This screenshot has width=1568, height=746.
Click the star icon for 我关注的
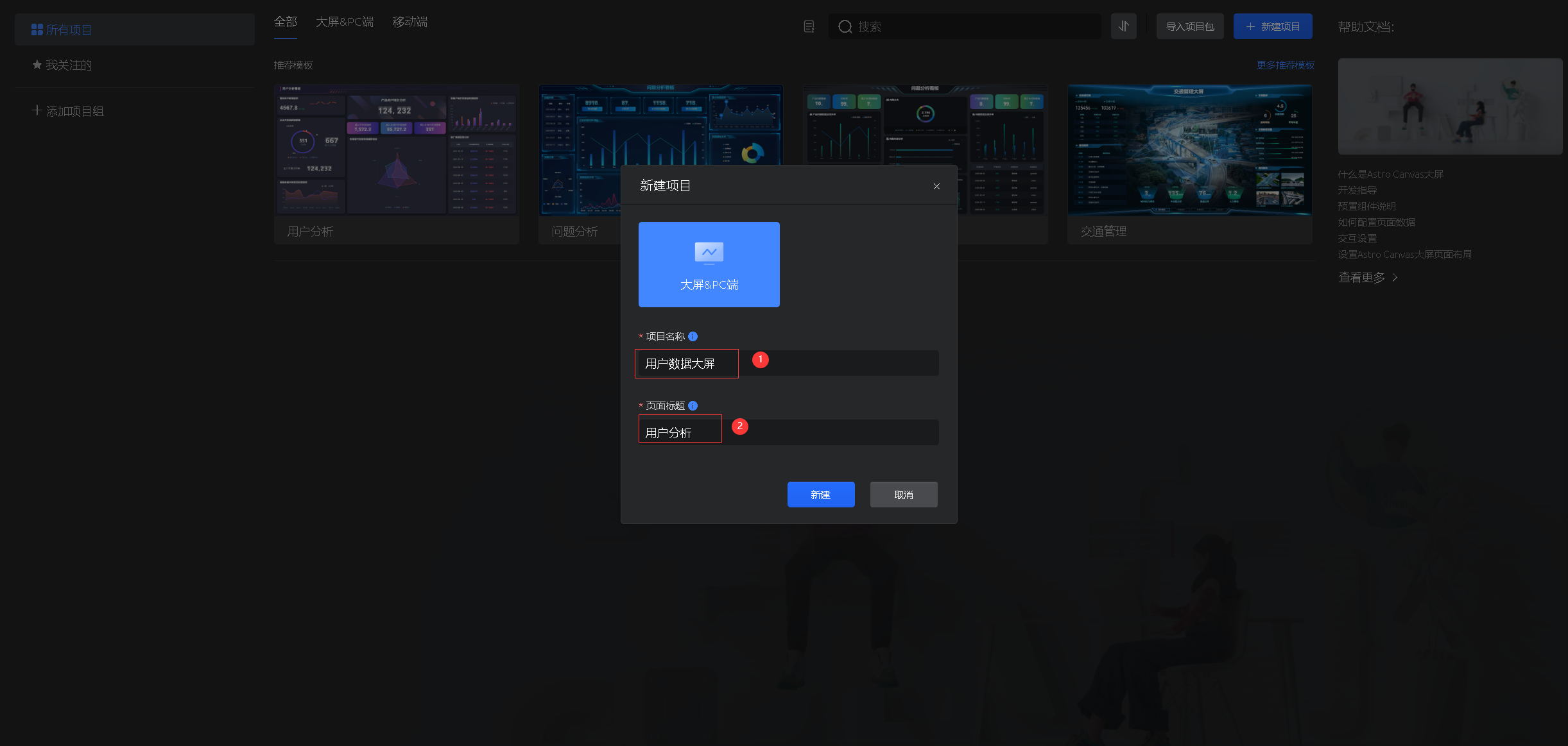coord(37,65)
